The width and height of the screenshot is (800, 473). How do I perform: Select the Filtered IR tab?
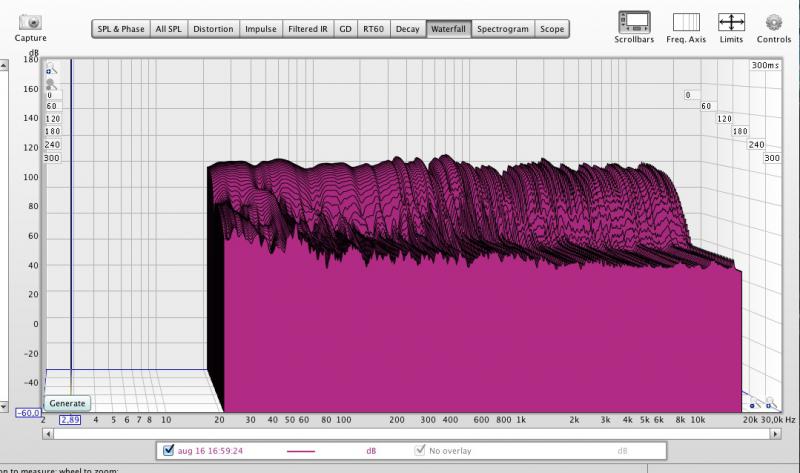(x=308, y=29)
